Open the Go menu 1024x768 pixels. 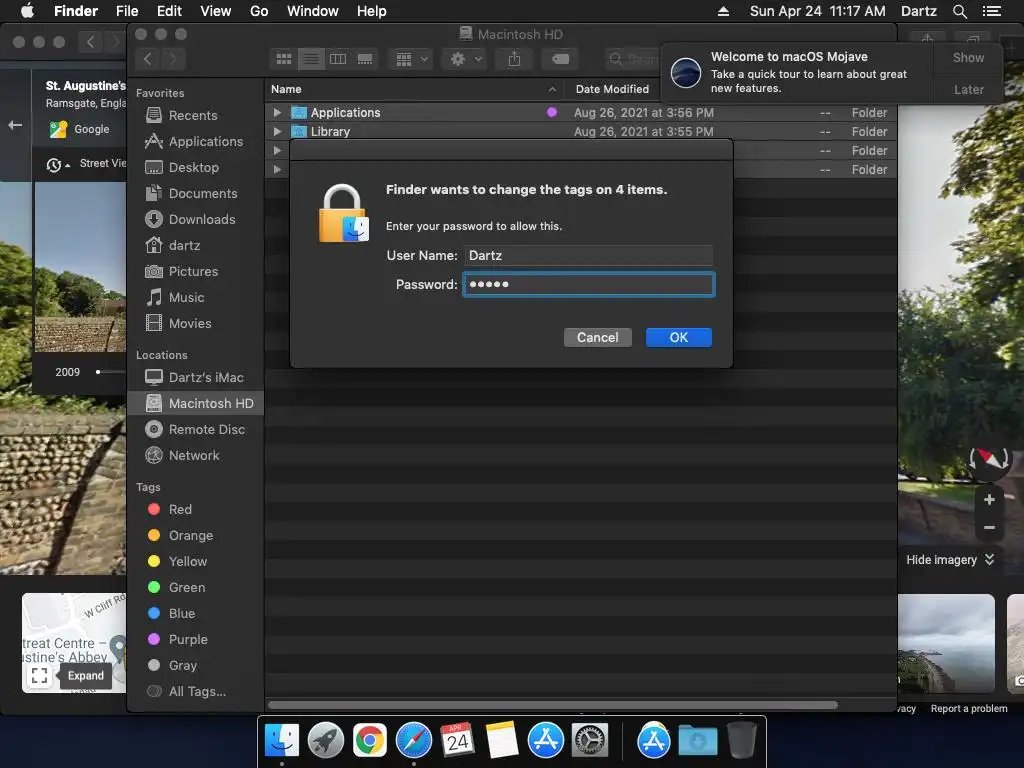click(259, 11)
